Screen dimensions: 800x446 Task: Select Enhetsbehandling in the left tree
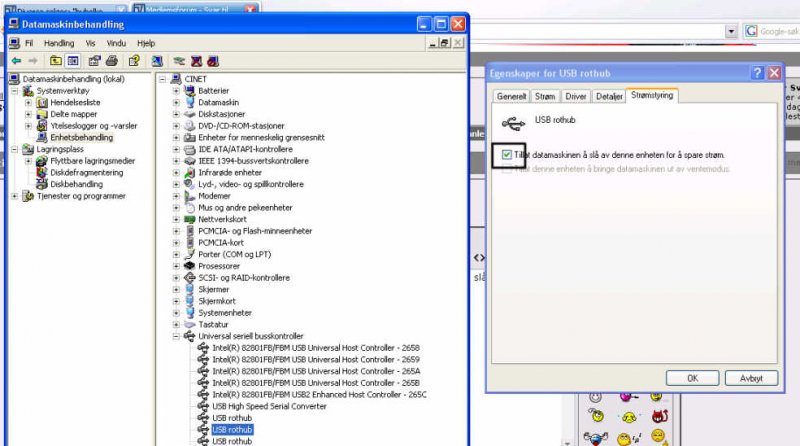[82, 138]
